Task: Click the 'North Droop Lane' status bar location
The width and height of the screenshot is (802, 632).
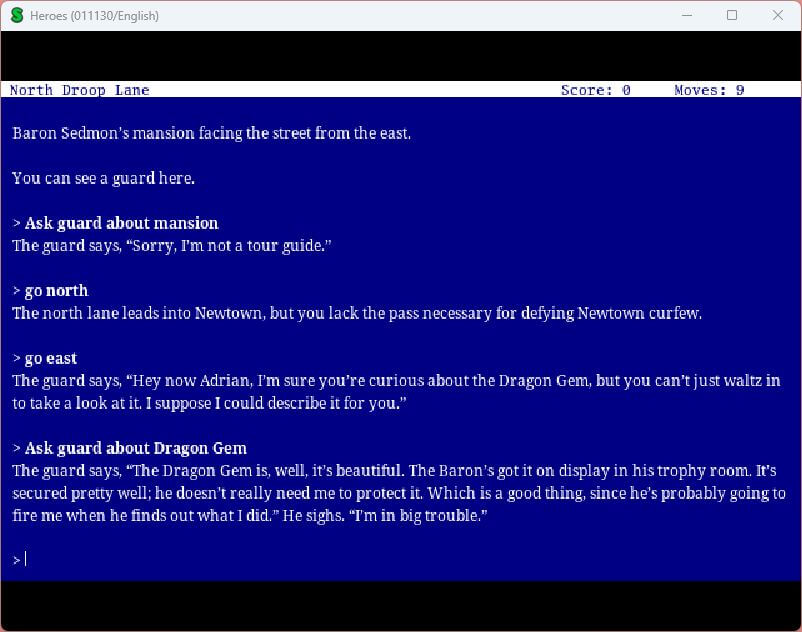Action: (x=80, y=90)
